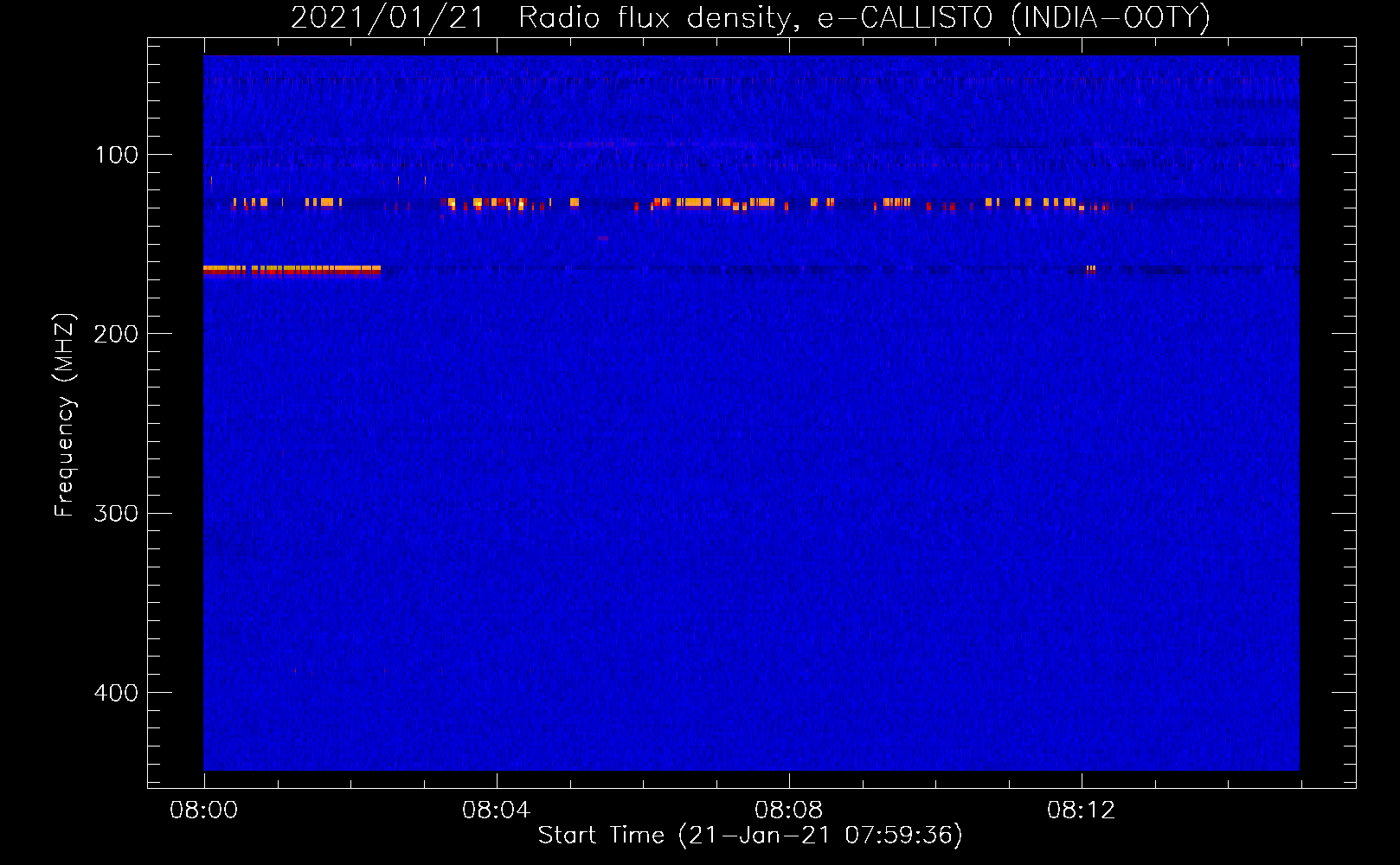Click the 08:12 time tick label
Image resolution: width=1400 pixels, height=865 pixels.
pos(1081,811)
